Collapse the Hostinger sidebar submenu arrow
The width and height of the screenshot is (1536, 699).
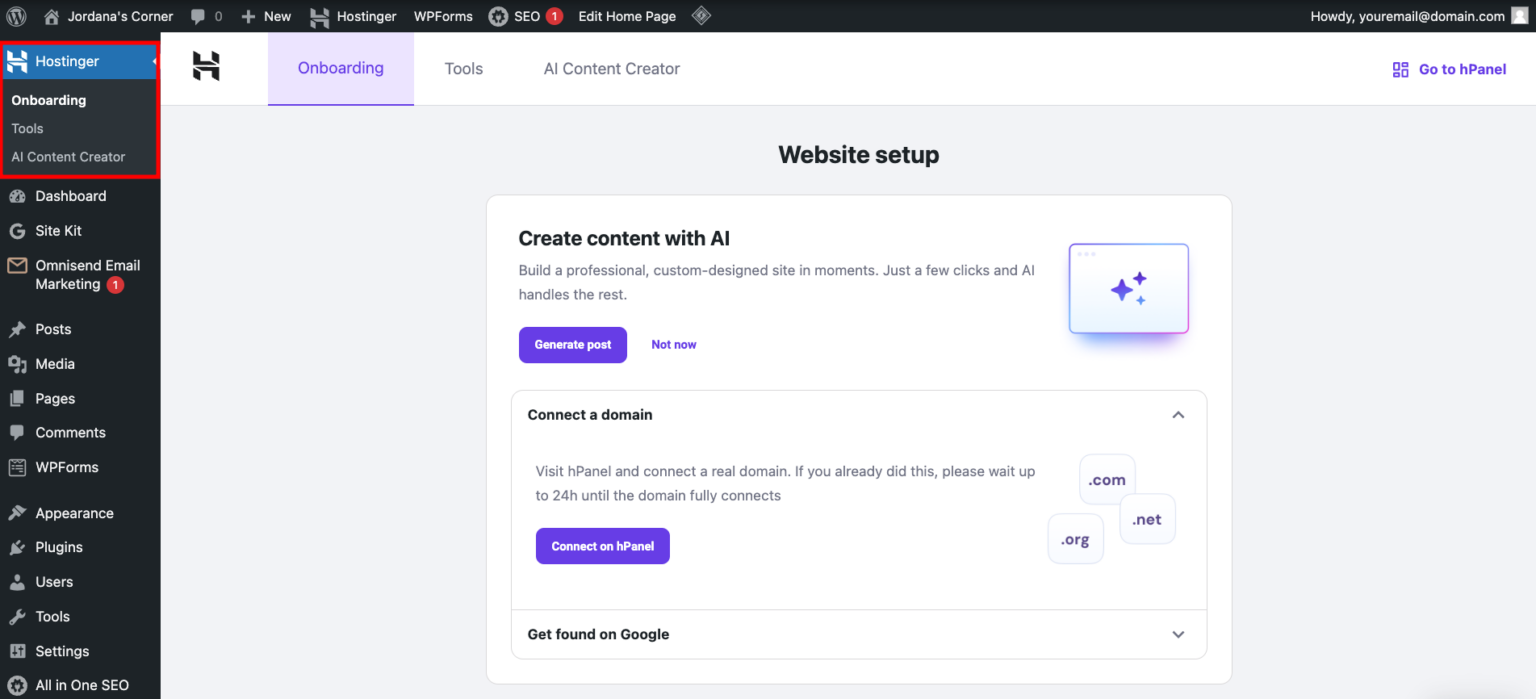click(x=153, y=61)
